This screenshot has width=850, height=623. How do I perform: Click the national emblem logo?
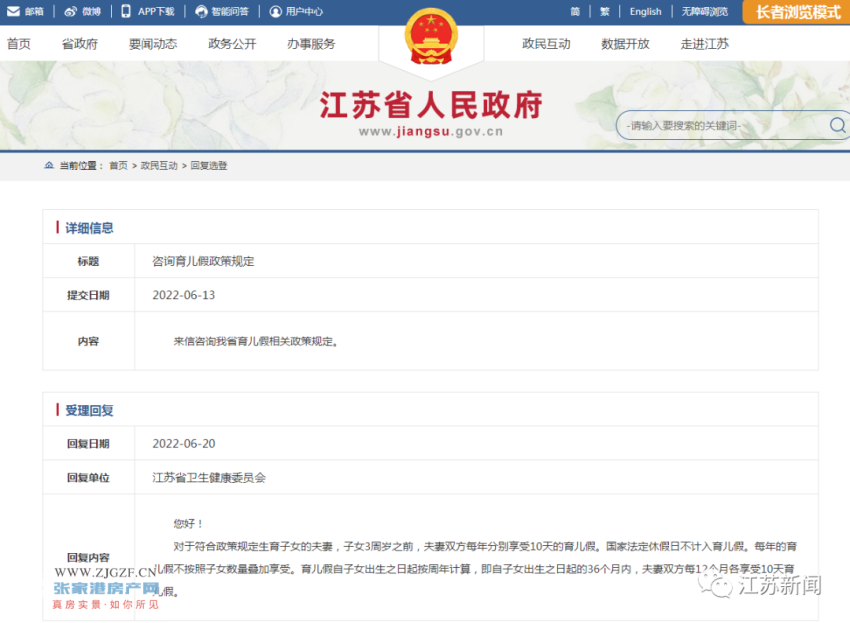(431, 37)
